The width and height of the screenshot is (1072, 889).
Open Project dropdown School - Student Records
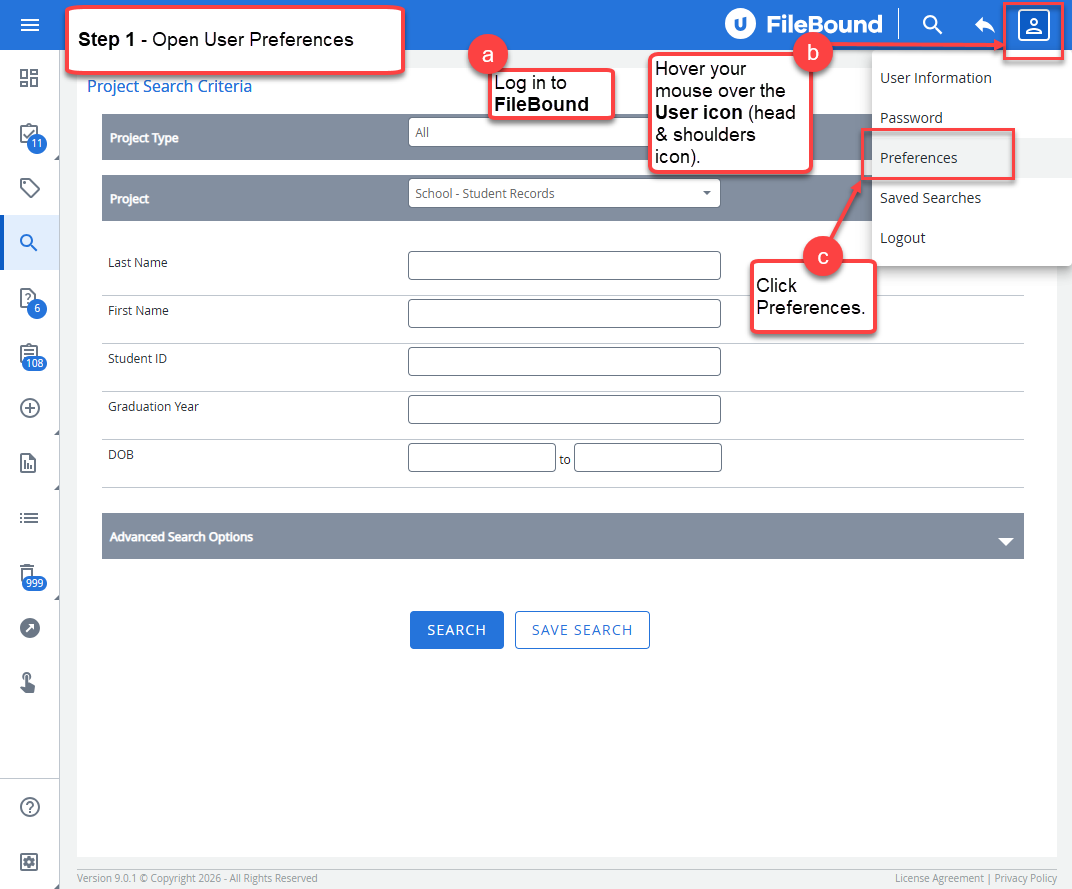pyautogui.click(x=564, y=194)
